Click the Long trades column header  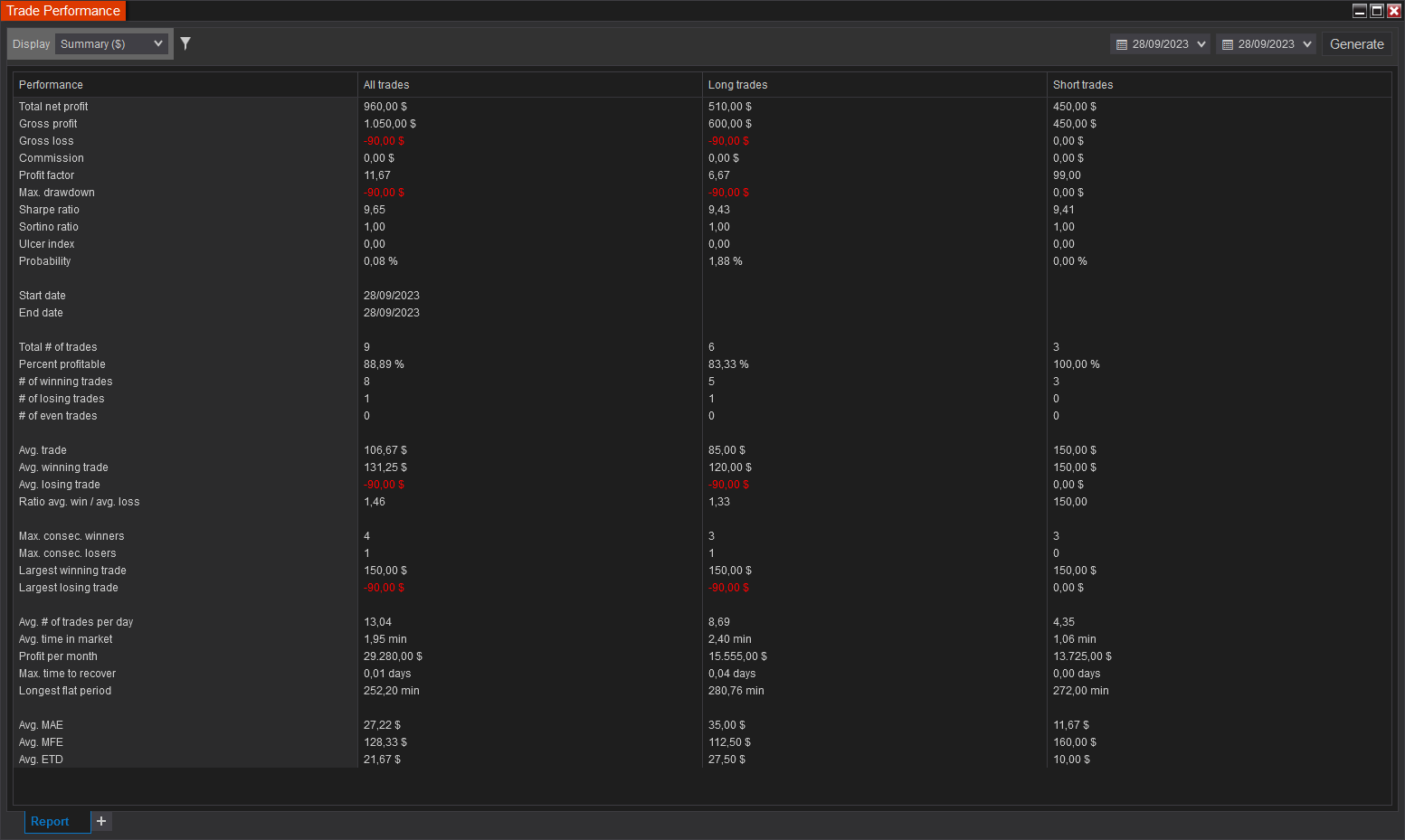pyautogui.click(x=875, y=85)
